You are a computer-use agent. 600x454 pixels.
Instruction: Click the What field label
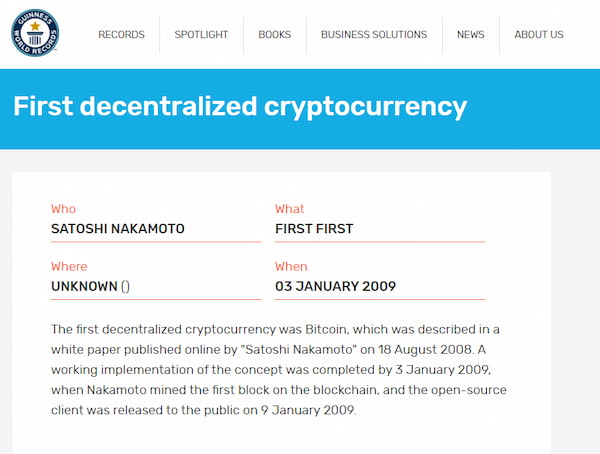(289, 209)
